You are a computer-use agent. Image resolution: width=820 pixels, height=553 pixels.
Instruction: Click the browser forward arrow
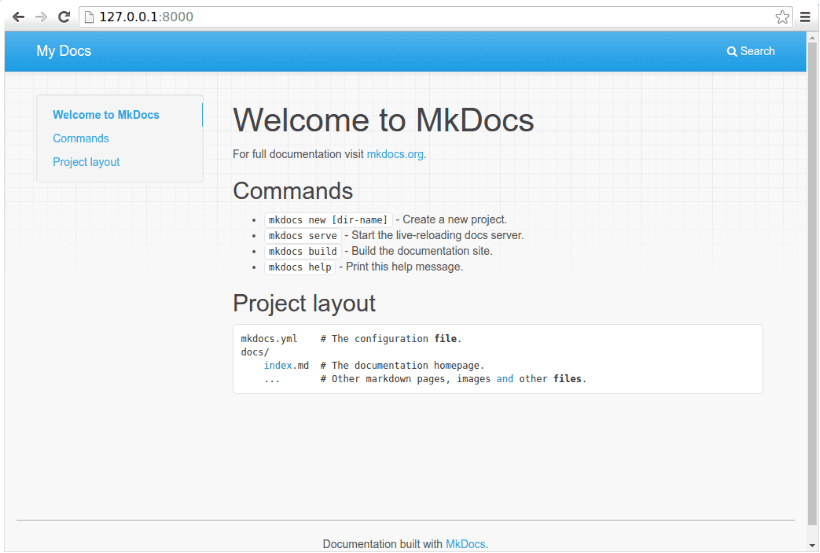tap(41, 17)
